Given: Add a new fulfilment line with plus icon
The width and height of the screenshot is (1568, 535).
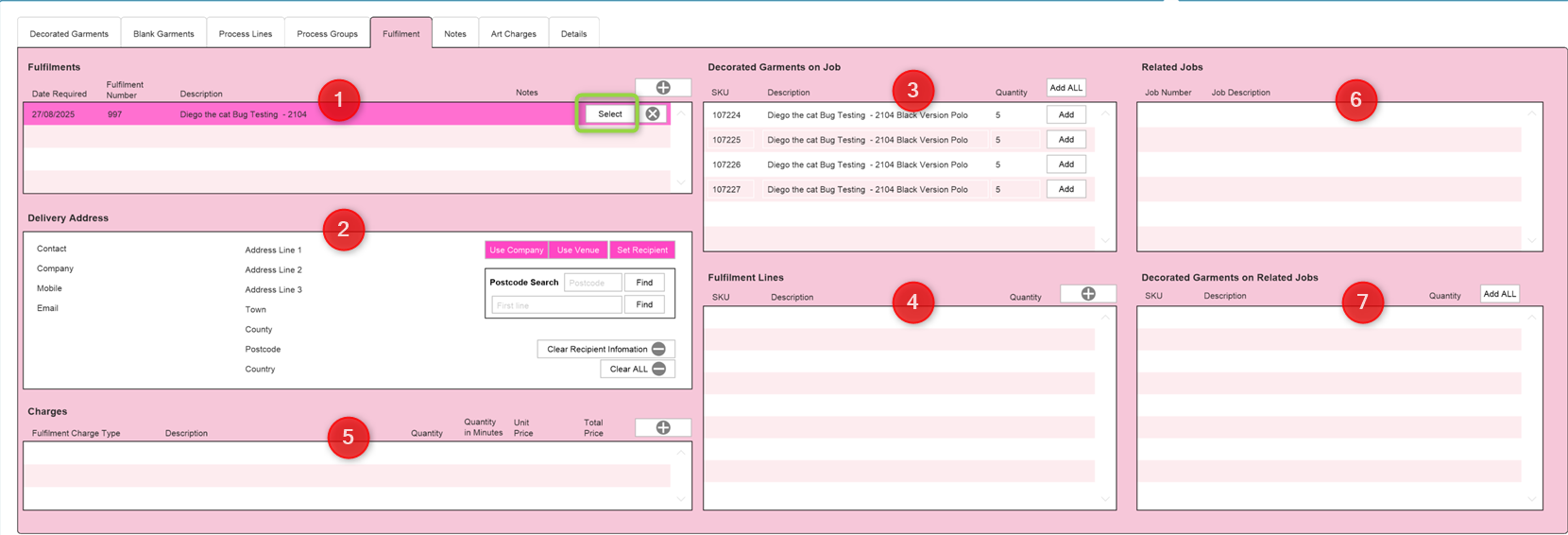Looking at the screenshot, I should (x=1088, y=294).
